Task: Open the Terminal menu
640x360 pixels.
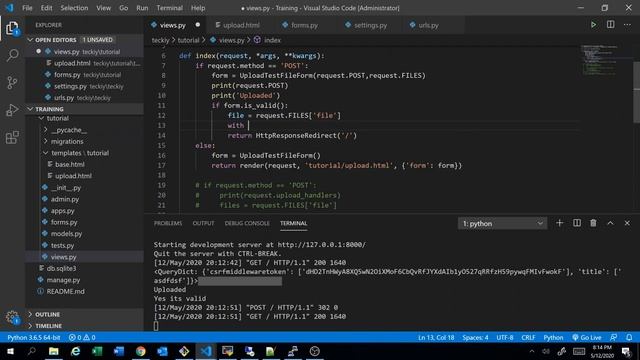Action: point(169,8)
